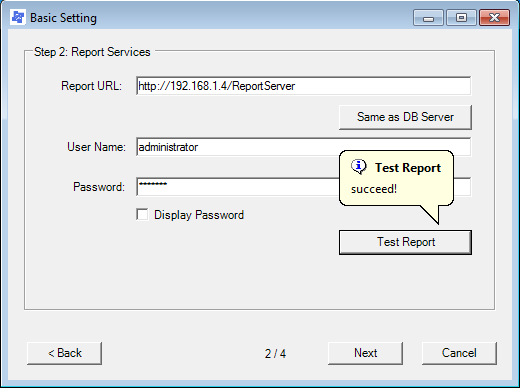Screen dimensions: 520x388
Task: Go to previous step with Back button
Action: tap(64, 353)
